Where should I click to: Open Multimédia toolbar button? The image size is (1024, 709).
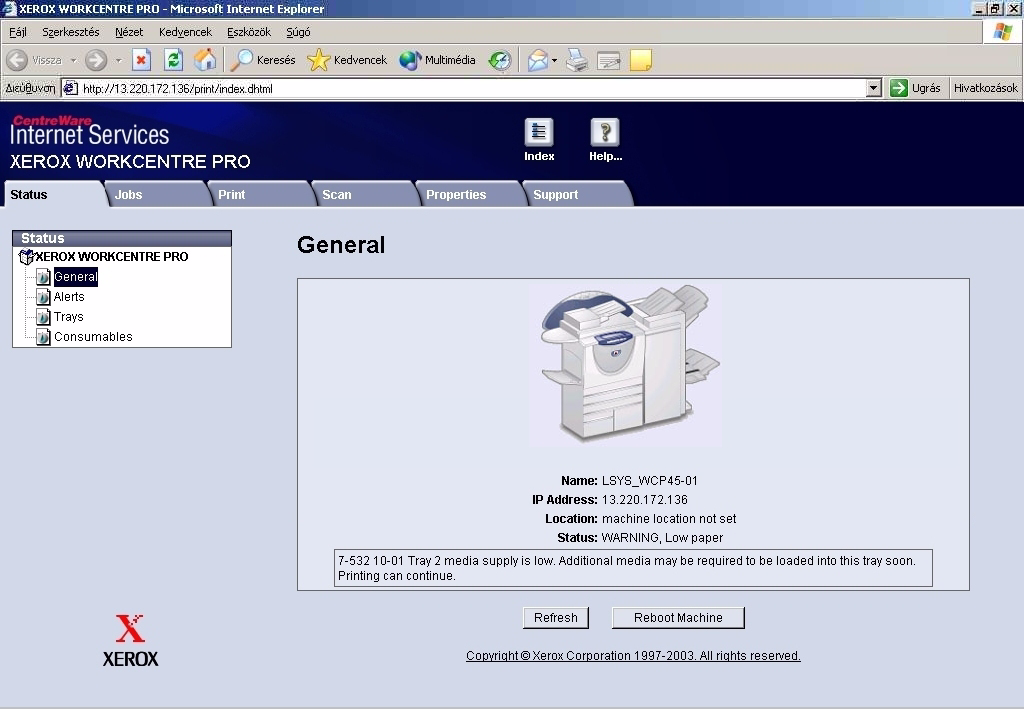click(x=437, y=60)
